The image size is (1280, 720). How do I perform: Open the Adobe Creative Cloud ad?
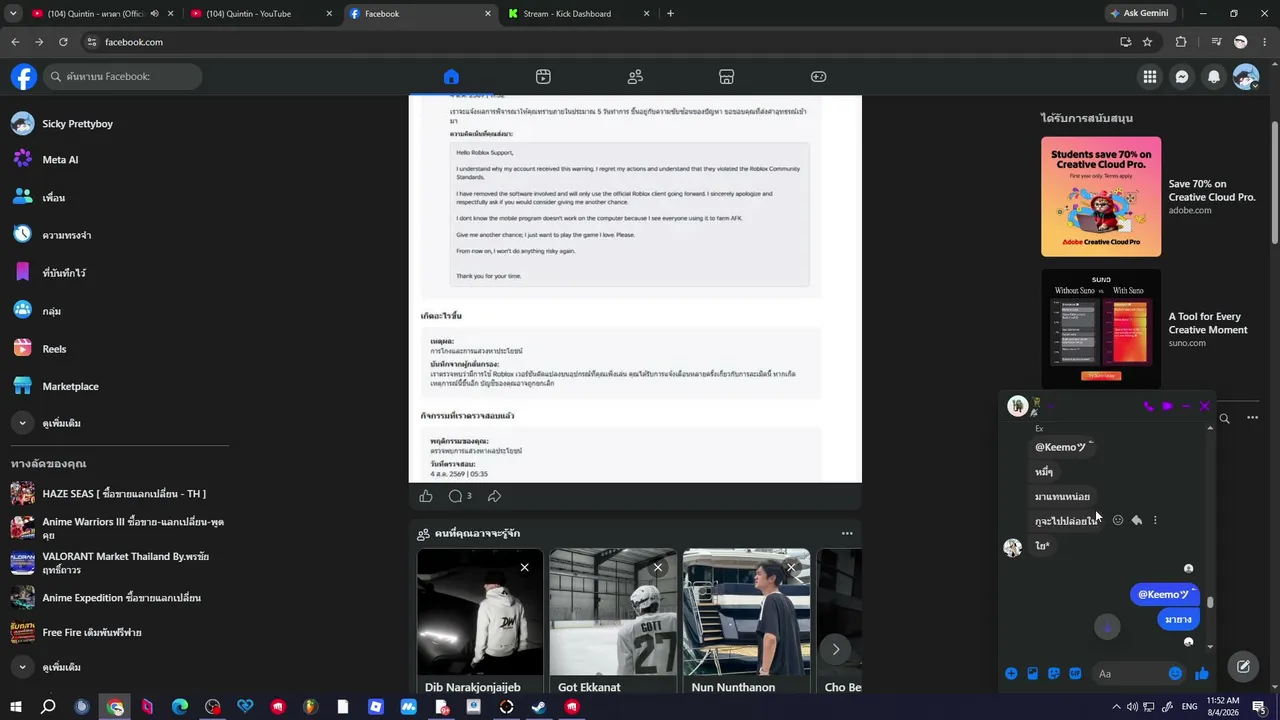[x=1101, y=197]
